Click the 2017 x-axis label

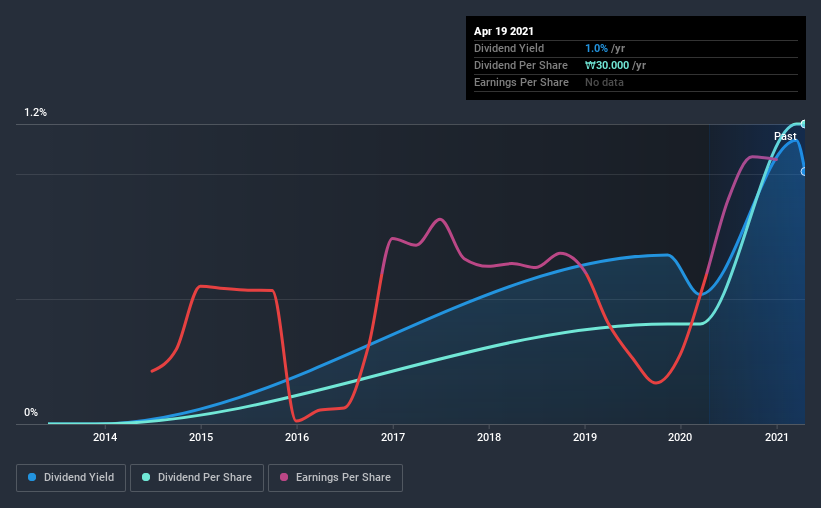(x=393, y=437)
